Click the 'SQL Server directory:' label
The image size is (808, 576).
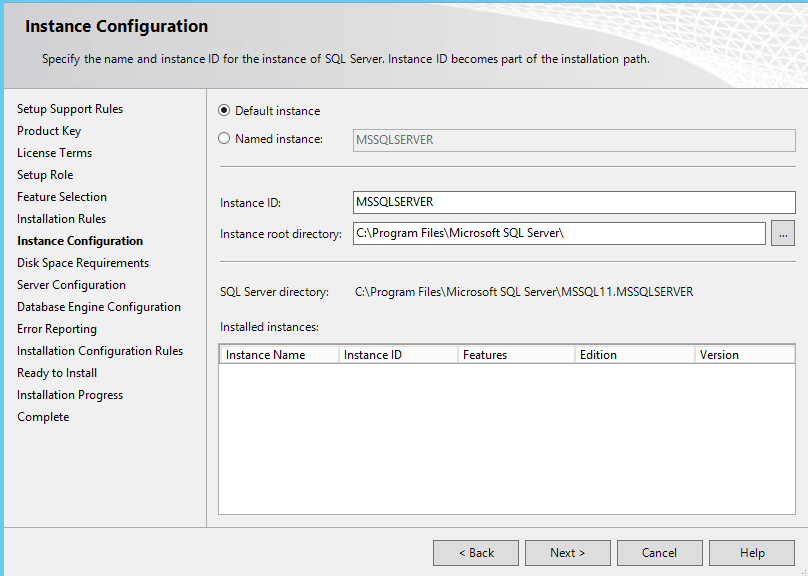(274, 292)
